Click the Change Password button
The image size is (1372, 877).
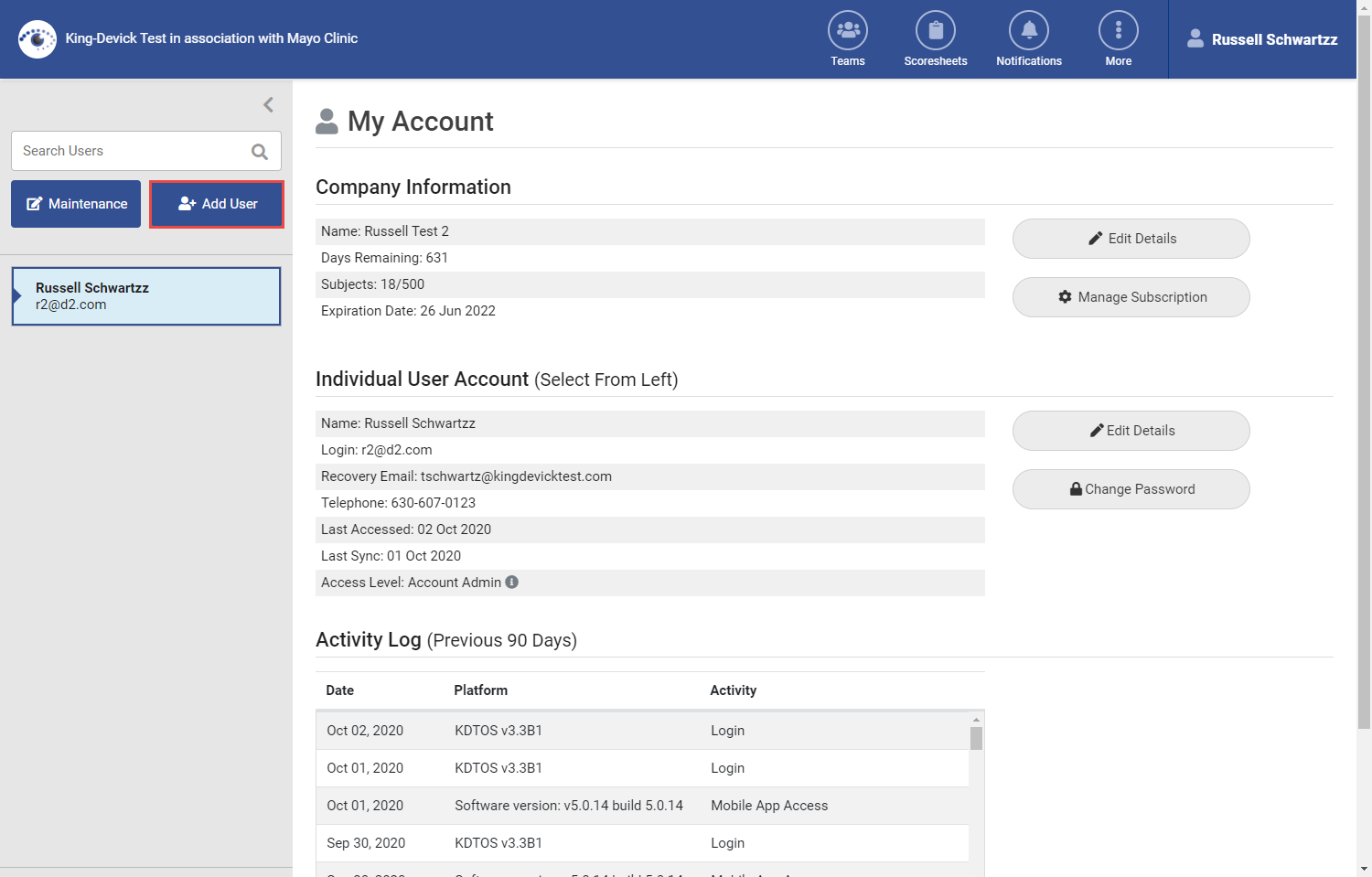click(x=1131, y=489)
